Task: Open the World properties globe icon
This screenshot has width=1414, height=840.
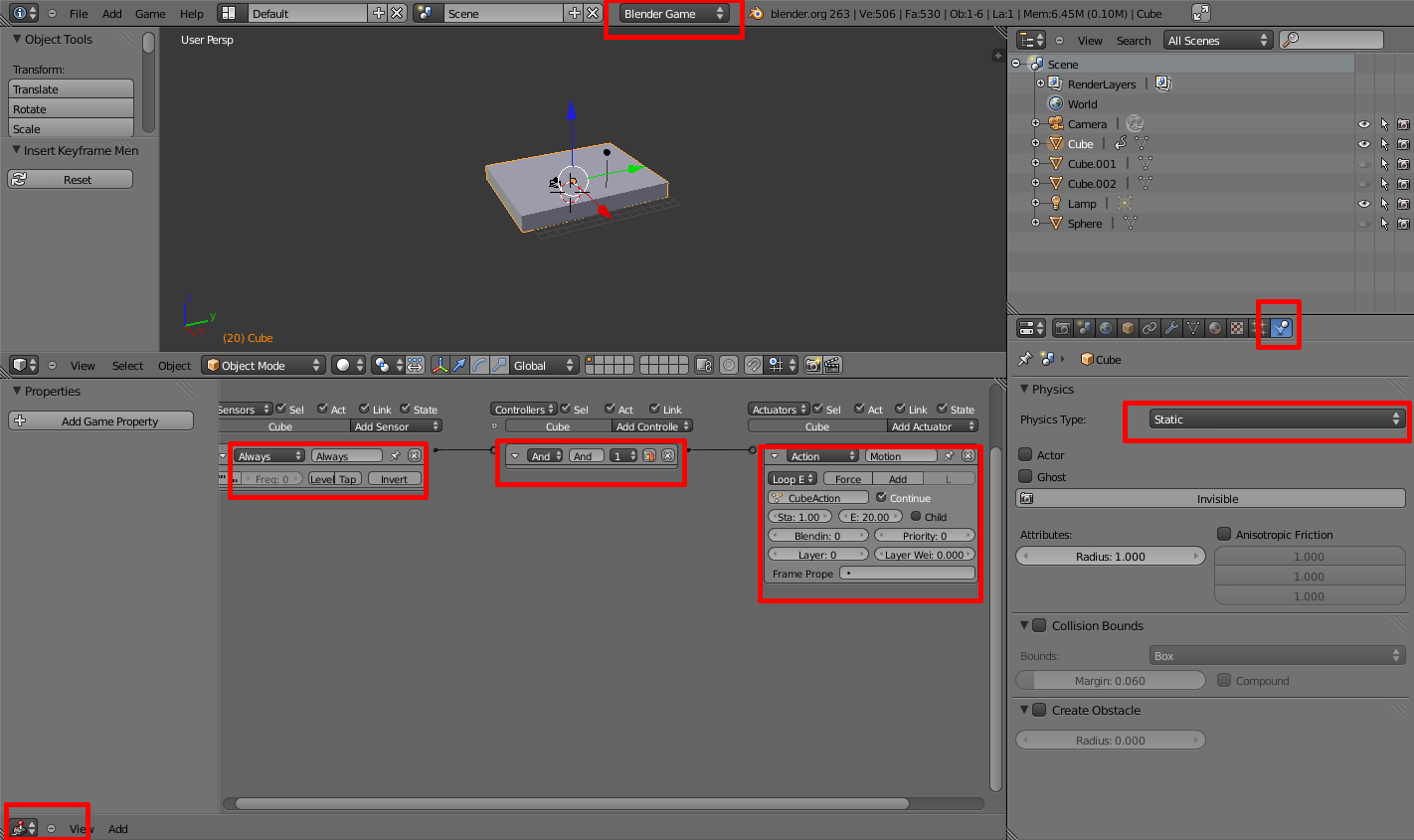Action: (1106, 328)
